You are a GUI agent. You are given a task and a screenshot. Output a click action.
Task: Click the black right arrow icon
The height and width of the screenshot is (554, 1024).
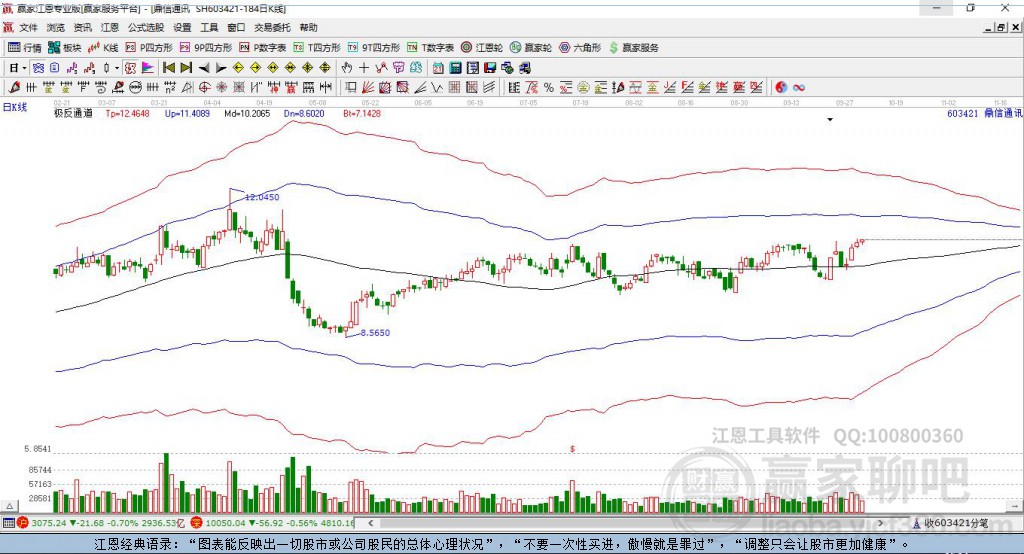221,68
